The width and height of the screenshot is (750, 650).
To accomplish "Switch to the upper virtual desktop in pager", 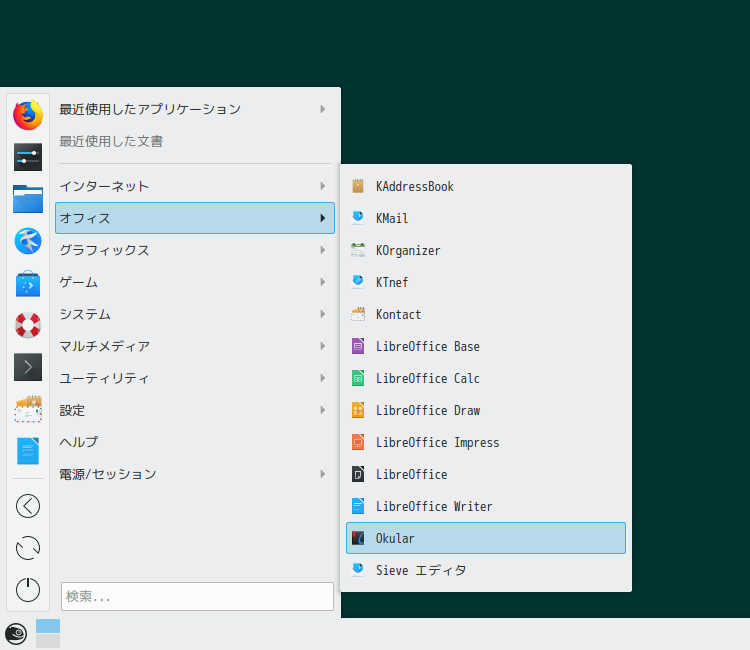I will tap(48, 626).
